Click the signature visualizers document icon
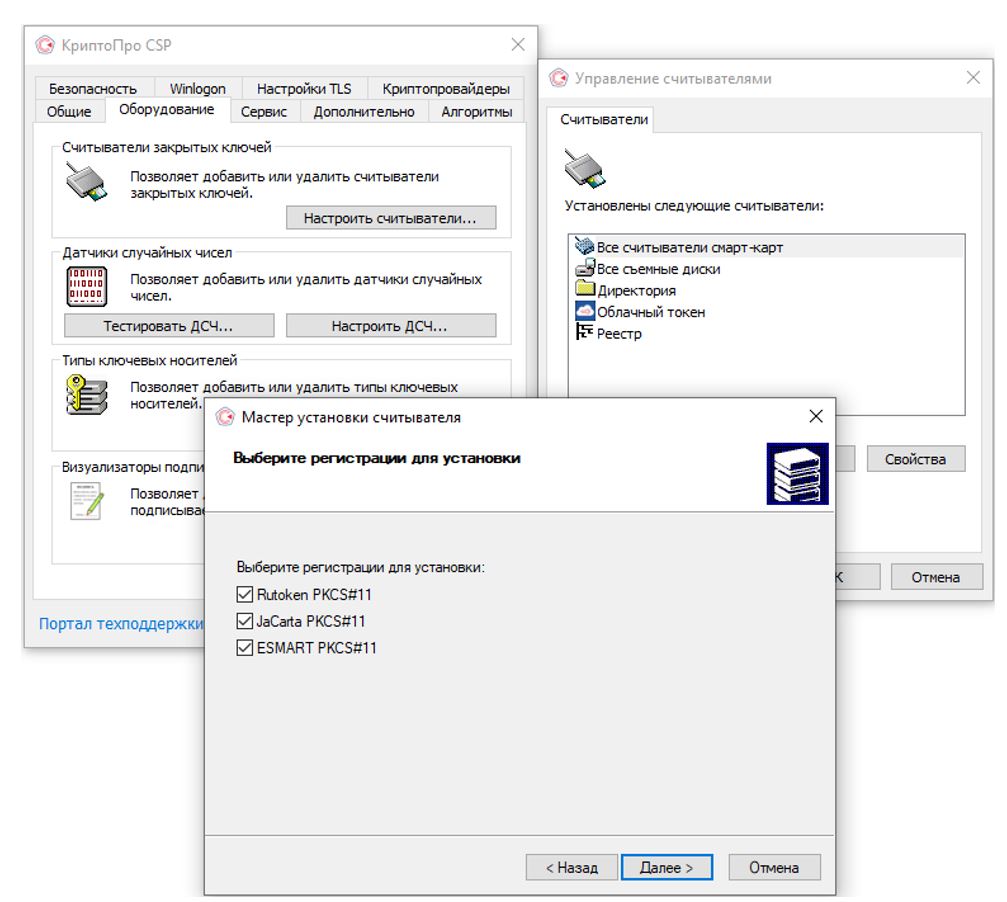The image size is (1007, 902). (87, 501)
